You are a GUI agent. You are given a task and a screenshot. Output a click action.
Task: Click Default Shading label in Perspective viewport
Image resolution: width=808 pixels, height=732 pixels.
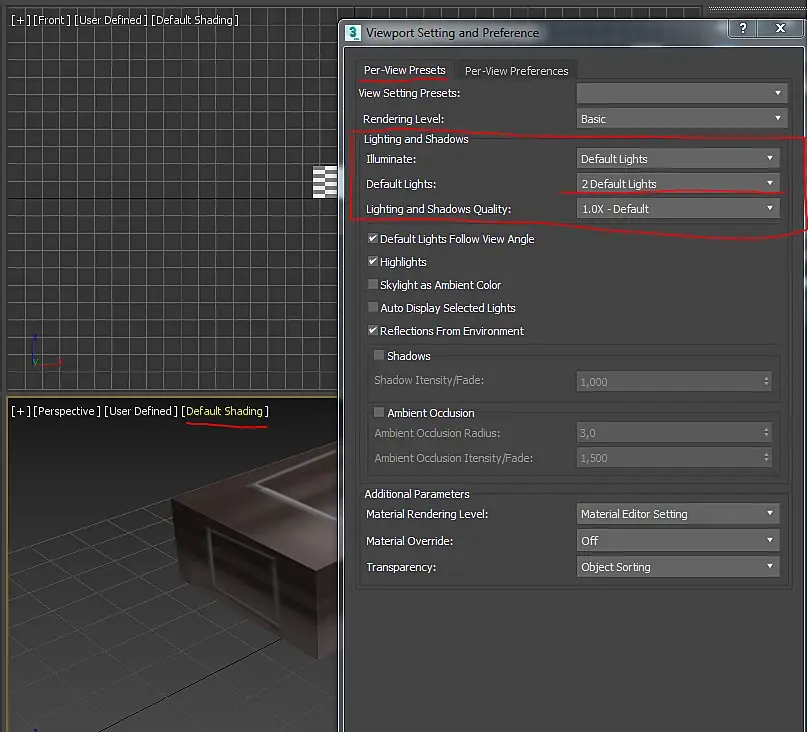coord(225,411)
